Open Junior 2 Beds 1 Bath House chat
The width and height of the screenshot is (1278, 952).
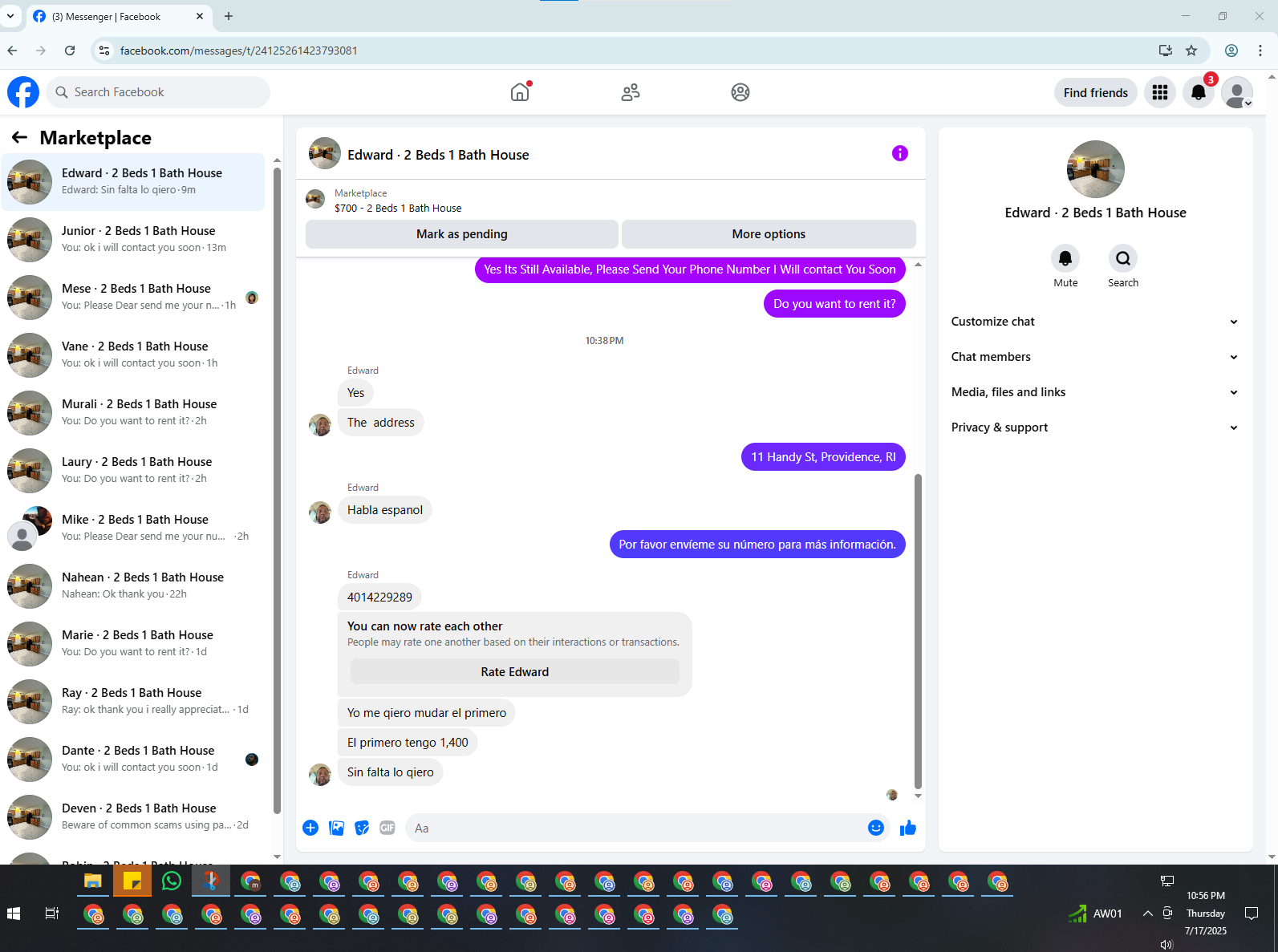coord(133,240)
